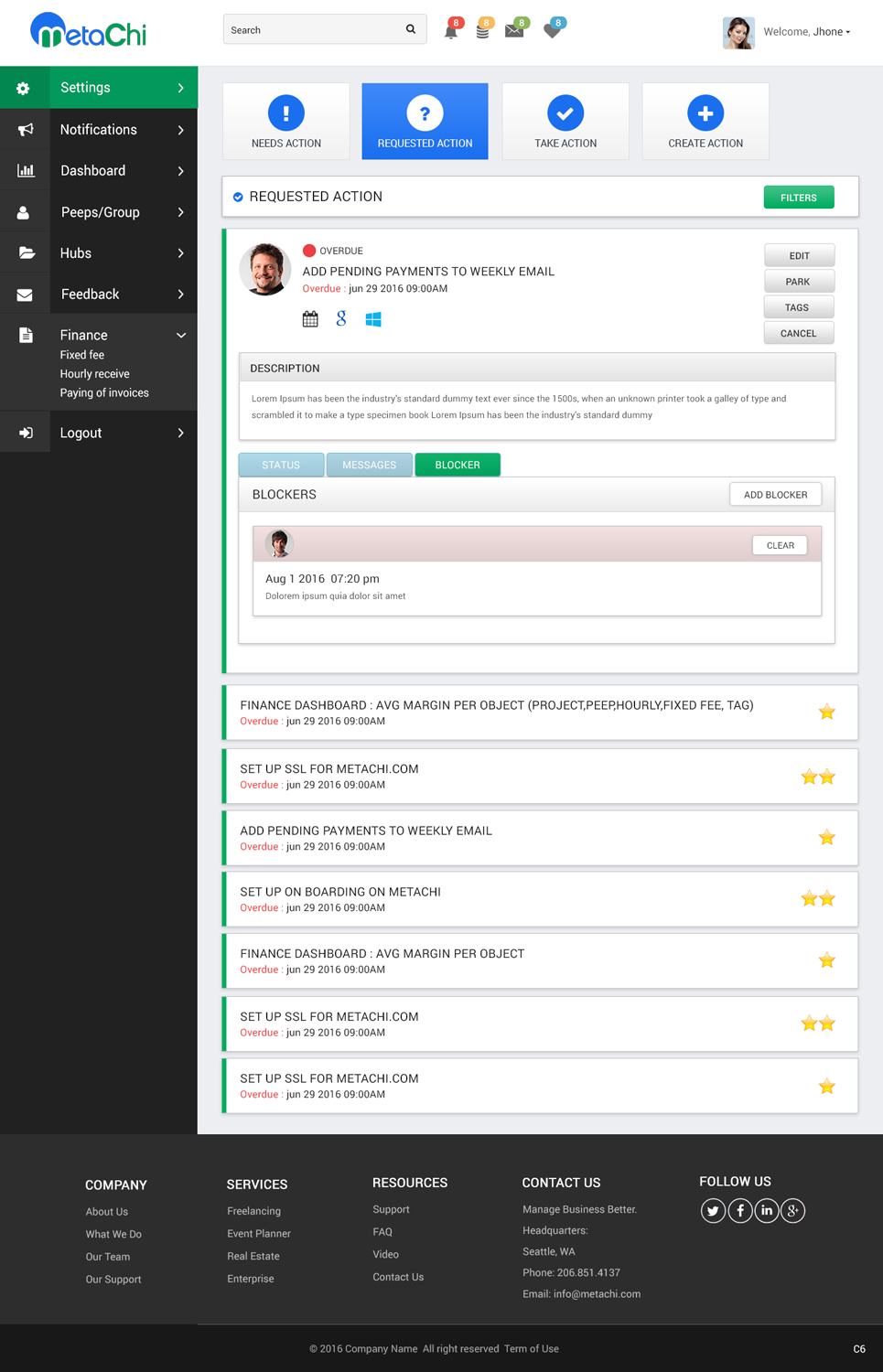883x1372 pixels.
Task: Collapse the Finance submenu chevron
Action: [x=181, y=336]
